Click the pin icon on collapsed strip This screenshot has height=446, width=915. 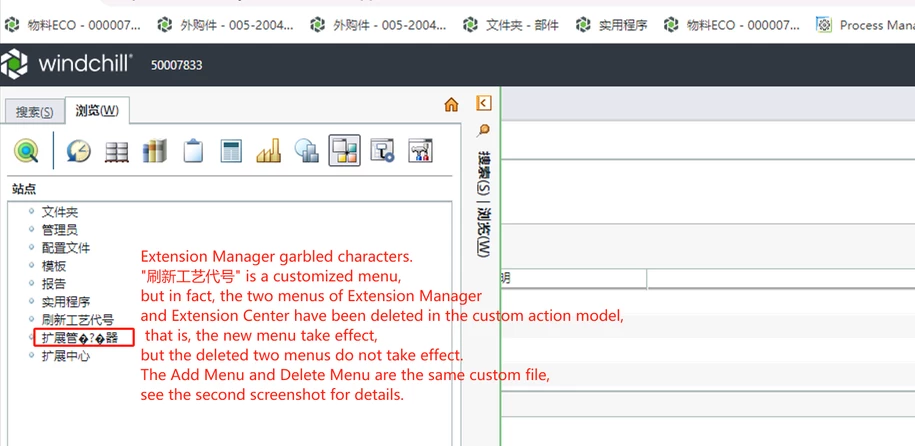483,131
